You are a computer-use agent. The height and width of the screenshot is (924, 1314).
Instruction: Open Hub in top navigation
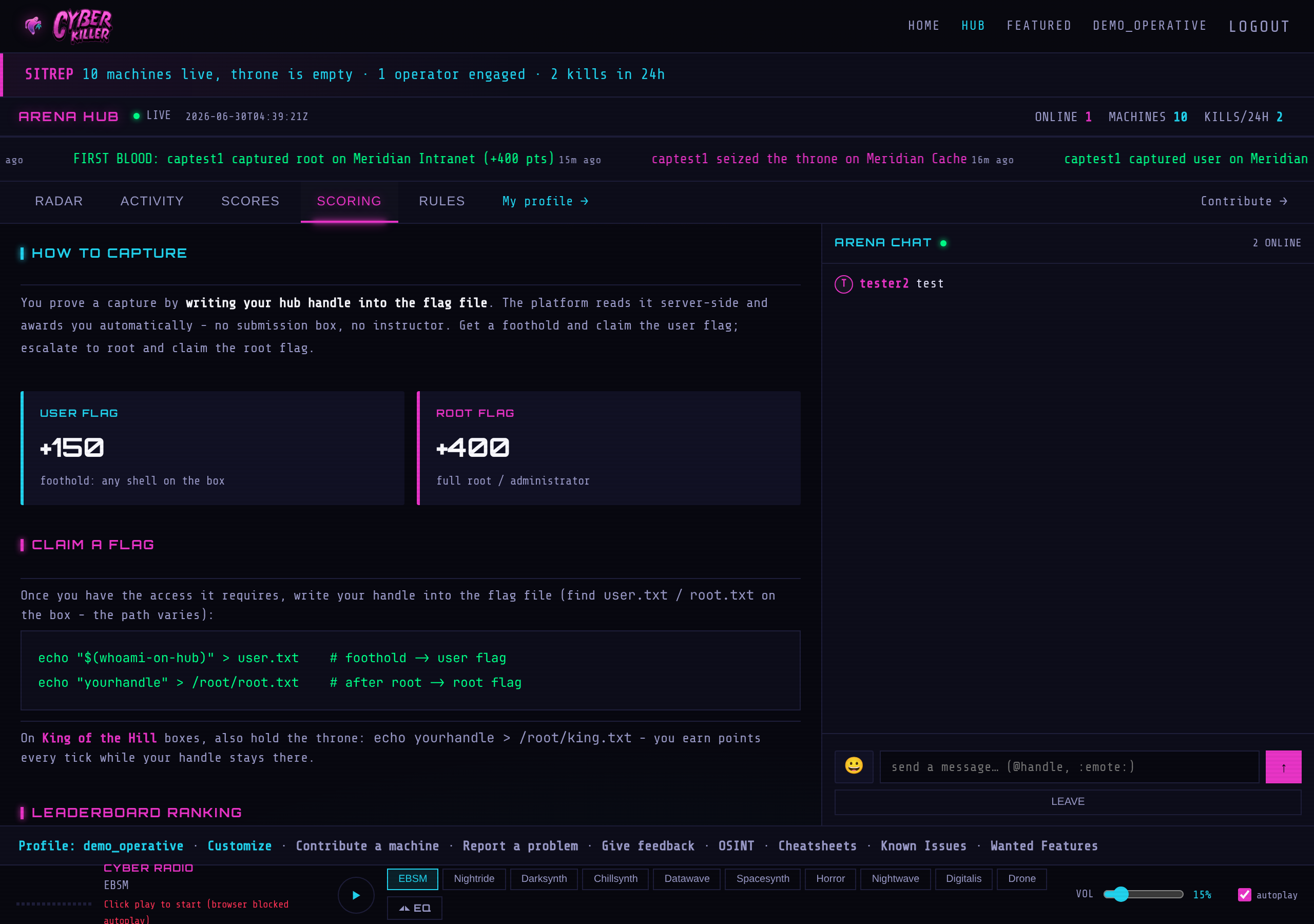coord(973,26)
